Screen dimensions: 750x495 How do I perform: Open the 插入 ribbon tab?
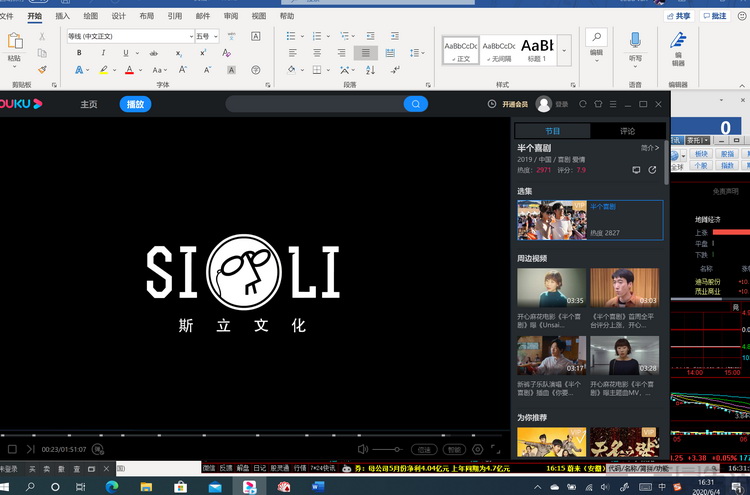[63, 16]
